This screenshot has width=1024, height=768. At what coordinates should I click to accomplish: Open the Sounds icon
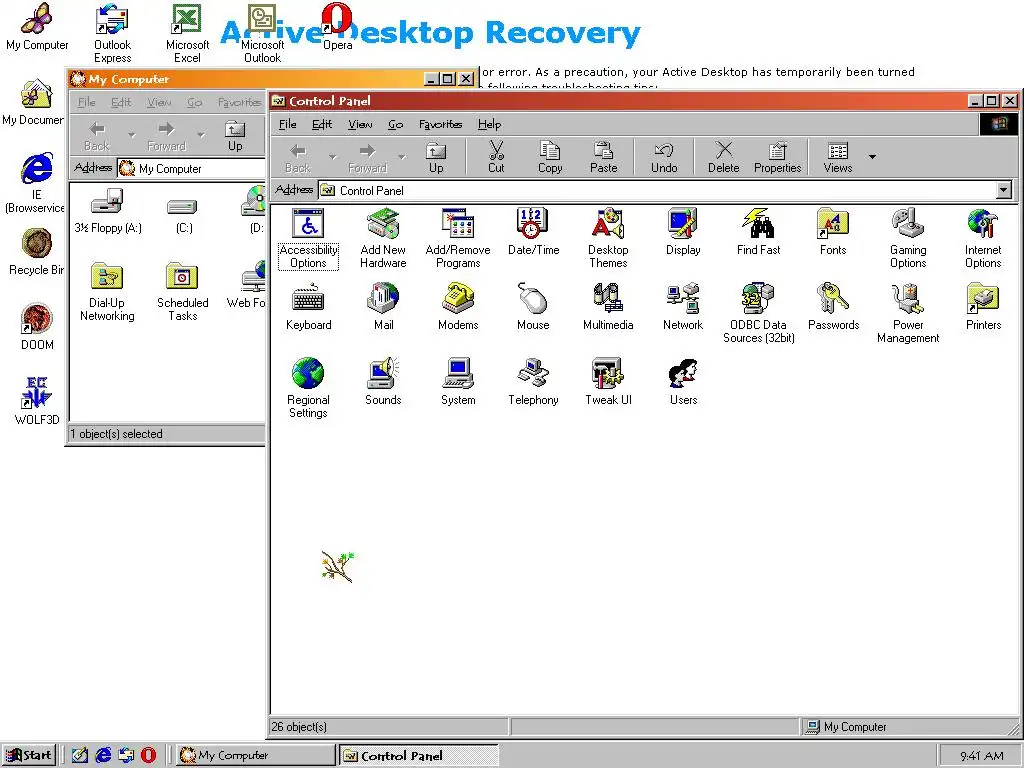(383, 382)
